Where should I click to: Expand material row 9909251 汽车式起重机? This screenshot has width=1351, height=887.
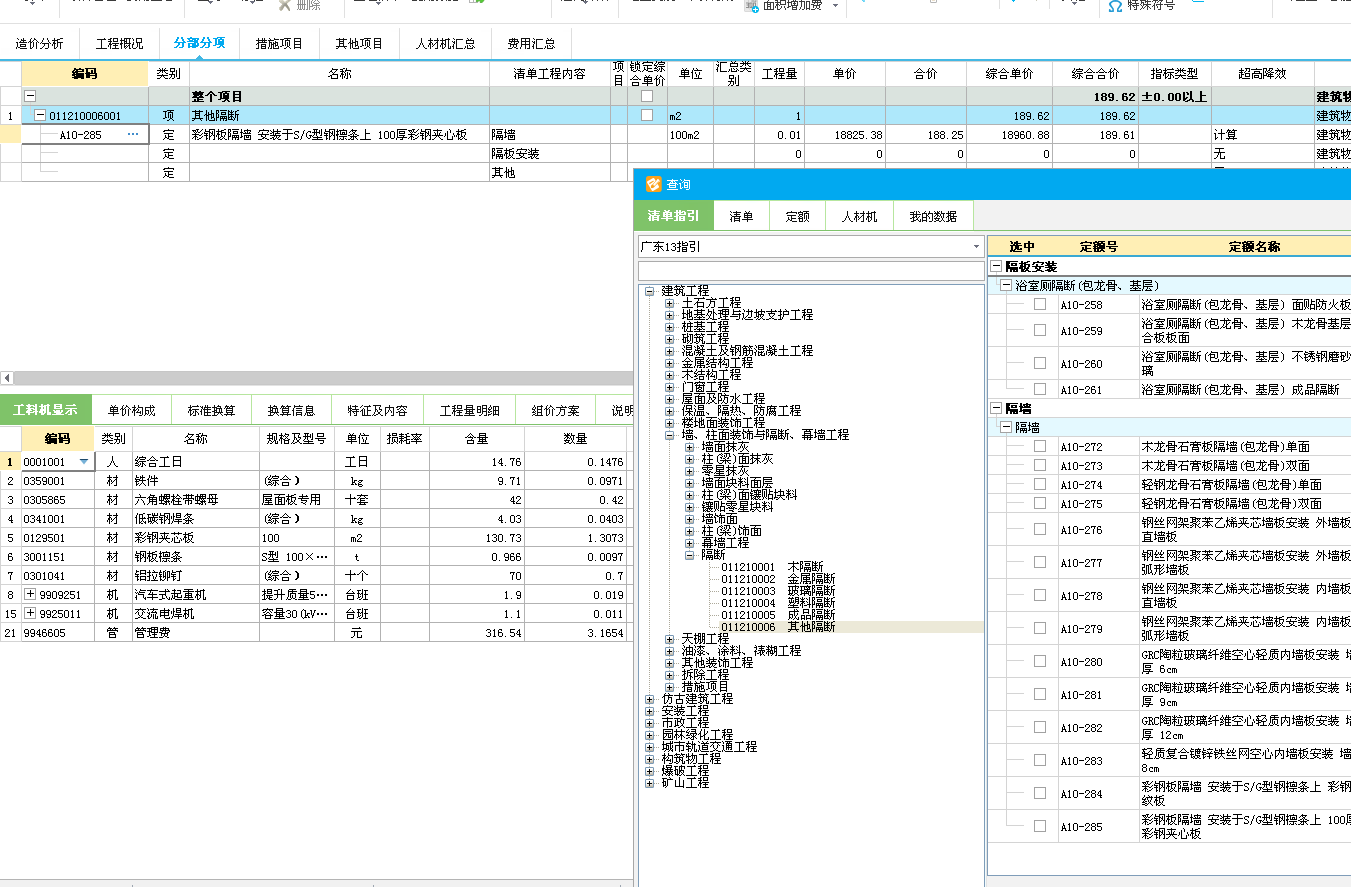point(30,595)
